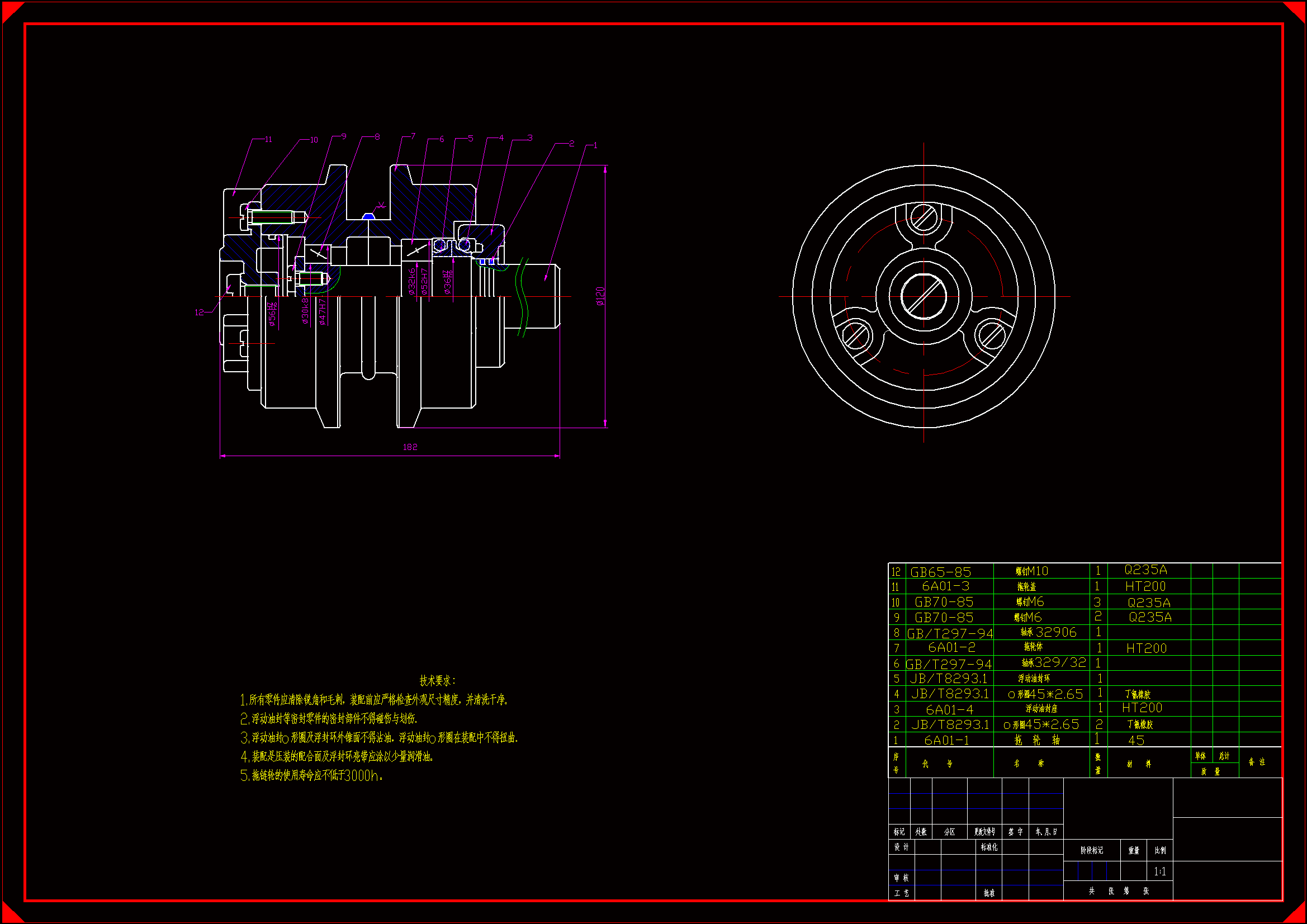This screenshot has height=924, width=1307.
Task: Select the 备注 remarks column header
Action: (1256, 762)
